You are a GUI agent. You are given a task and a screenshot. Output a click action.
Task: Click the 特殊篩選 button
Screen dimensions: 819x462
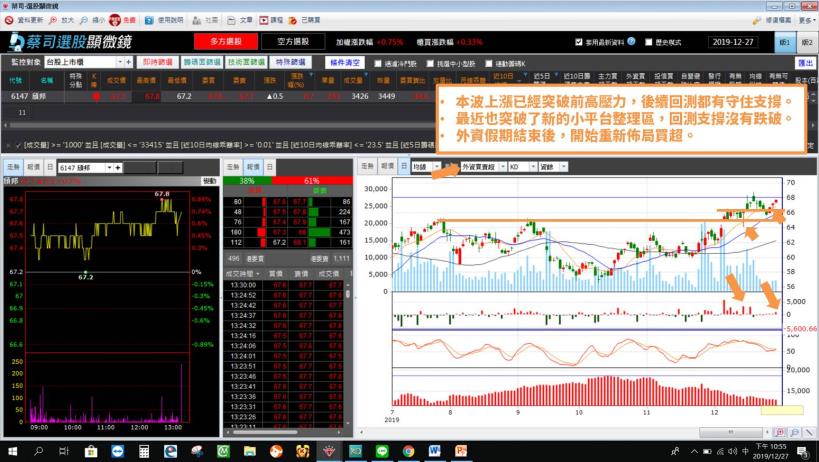click(x=290, y=62)
